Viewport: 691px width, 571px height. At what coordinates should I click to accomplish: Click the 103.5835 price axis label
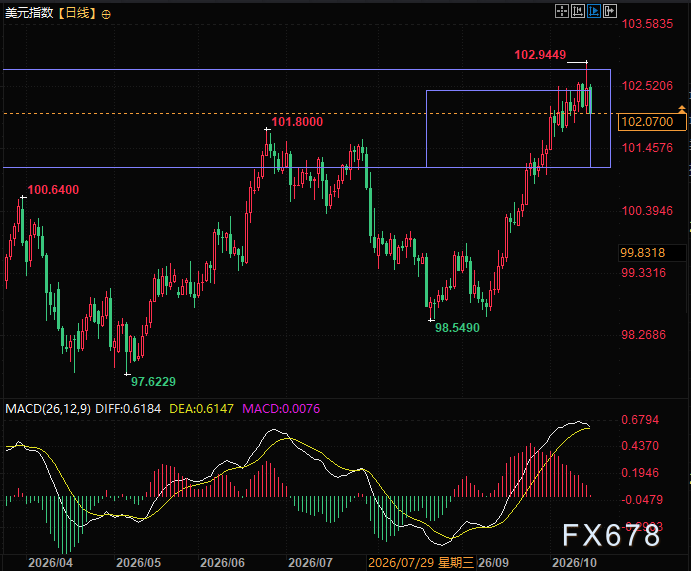tap(647, 24)
